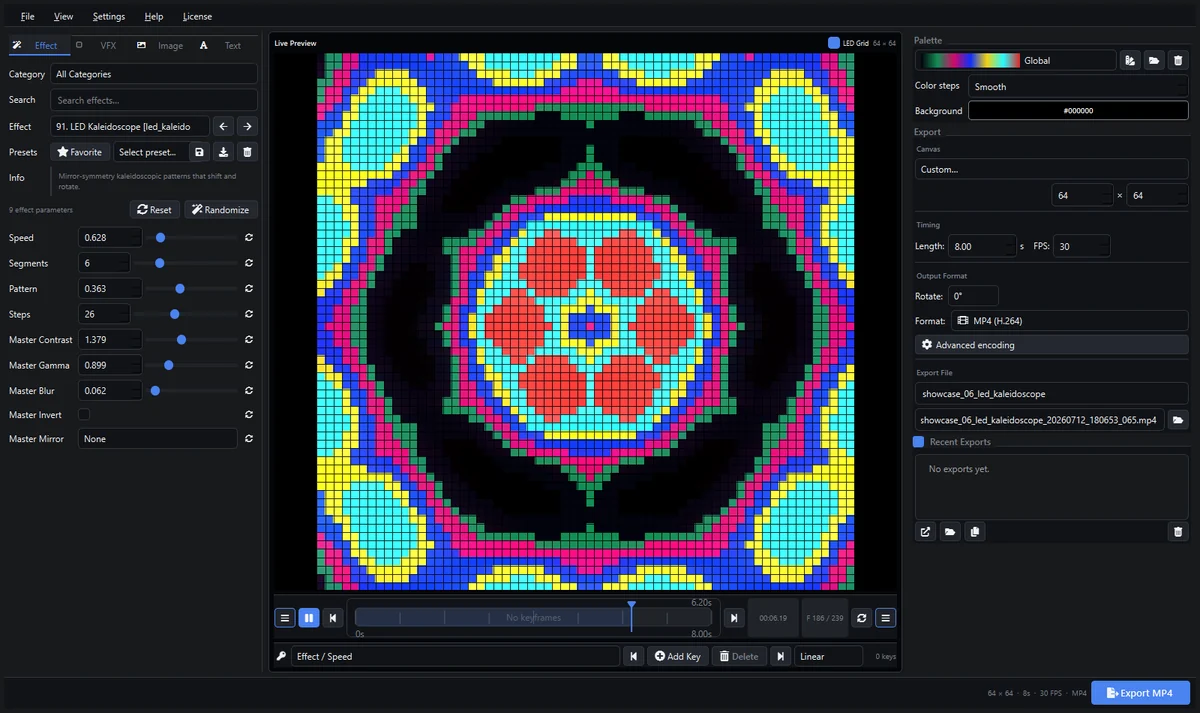The height and width of the screenshot is (713, 1200).
Task: Jump to timeline start button
Action: pyautogui.click(x=334, y=618)
